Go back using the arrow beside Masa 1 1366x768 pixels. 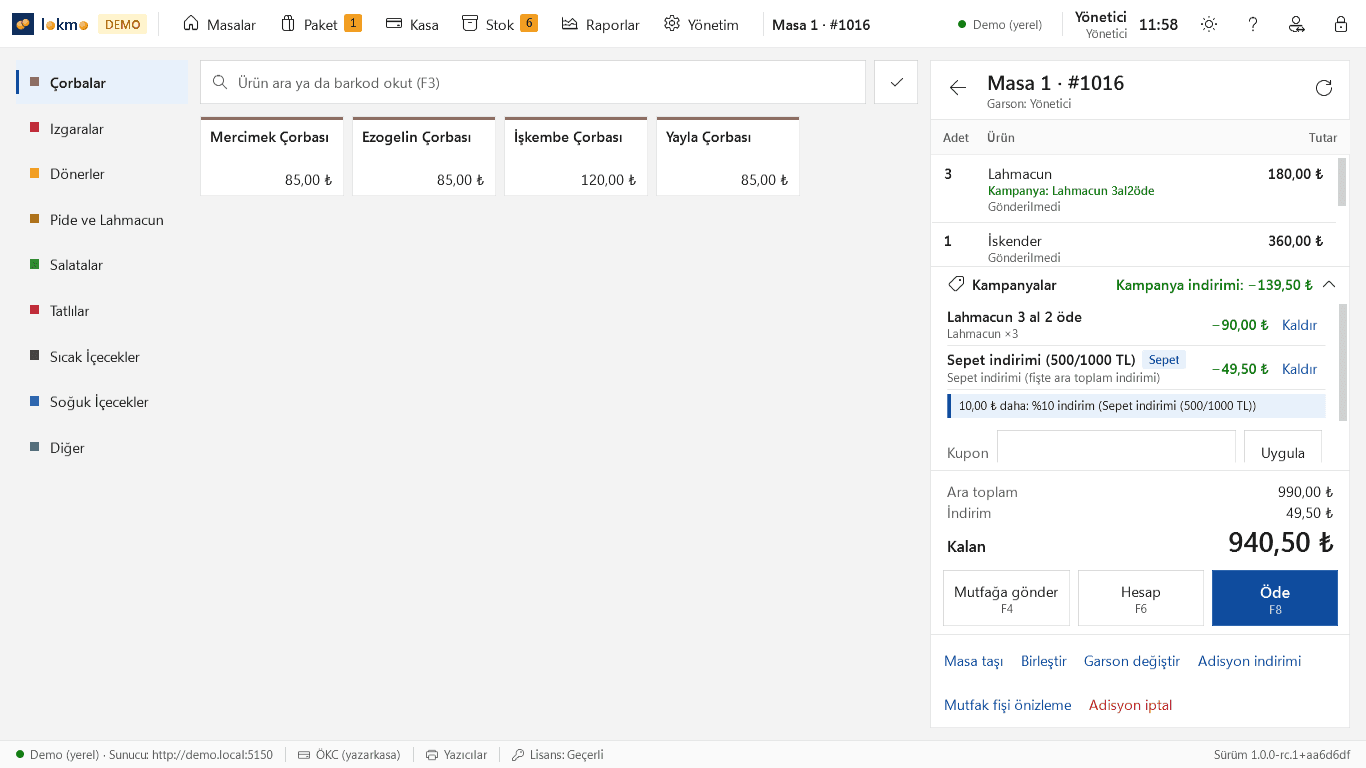958,88
